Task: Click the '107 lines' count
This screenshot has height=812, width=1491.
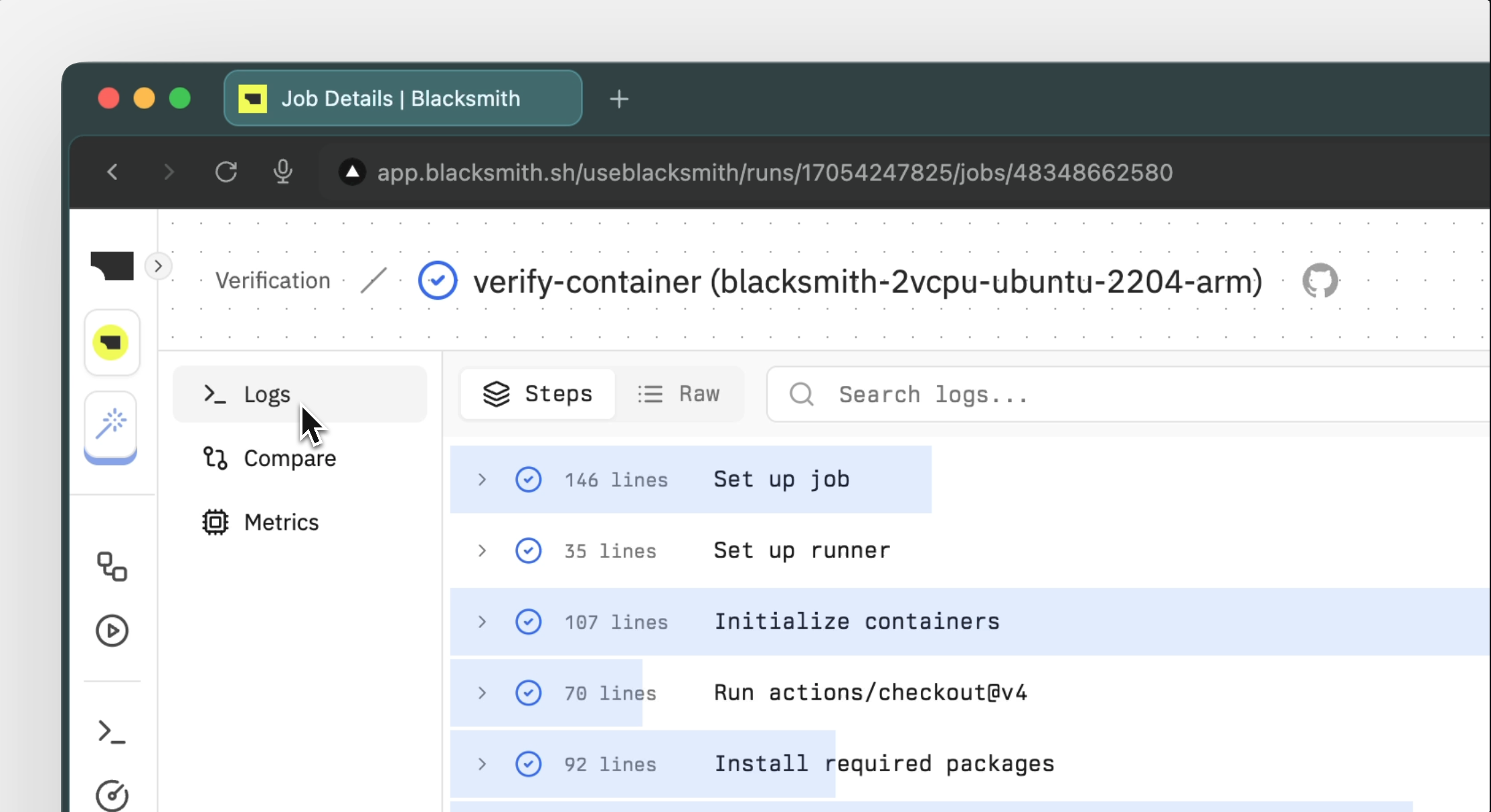Action: click(x=616, y=622)
